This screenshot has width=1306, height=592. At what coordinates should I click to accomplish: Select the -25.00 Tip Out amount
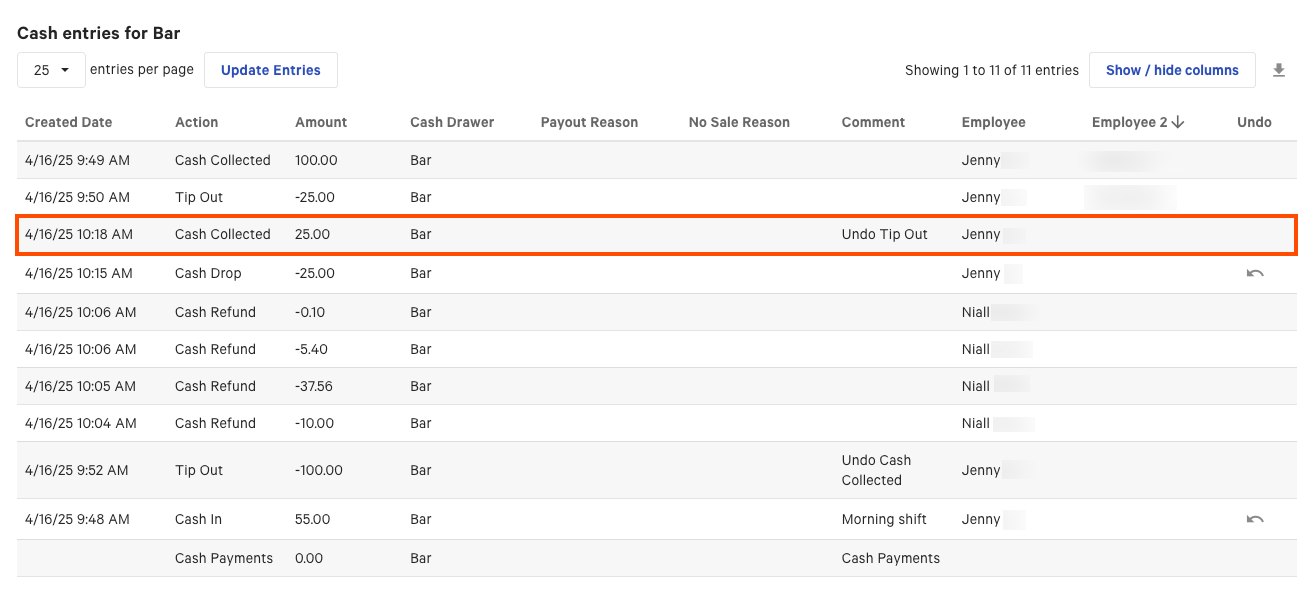(x=315, y=197)
